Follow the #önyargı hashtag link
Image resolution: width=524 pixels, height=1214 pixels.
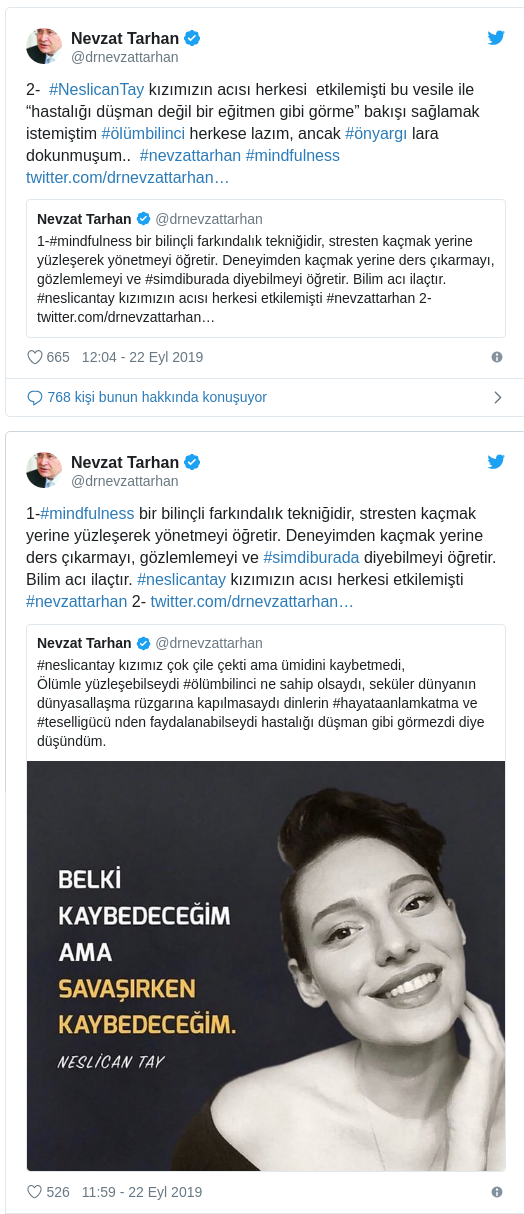click(376, 134)
